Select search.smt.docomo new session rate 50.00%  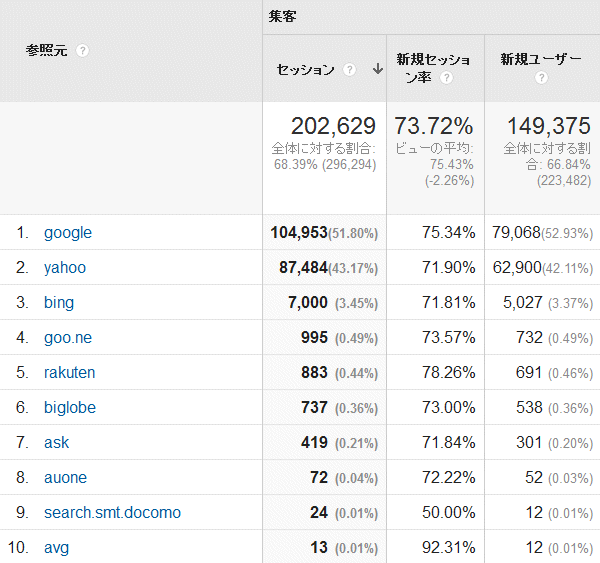[448, 513]
